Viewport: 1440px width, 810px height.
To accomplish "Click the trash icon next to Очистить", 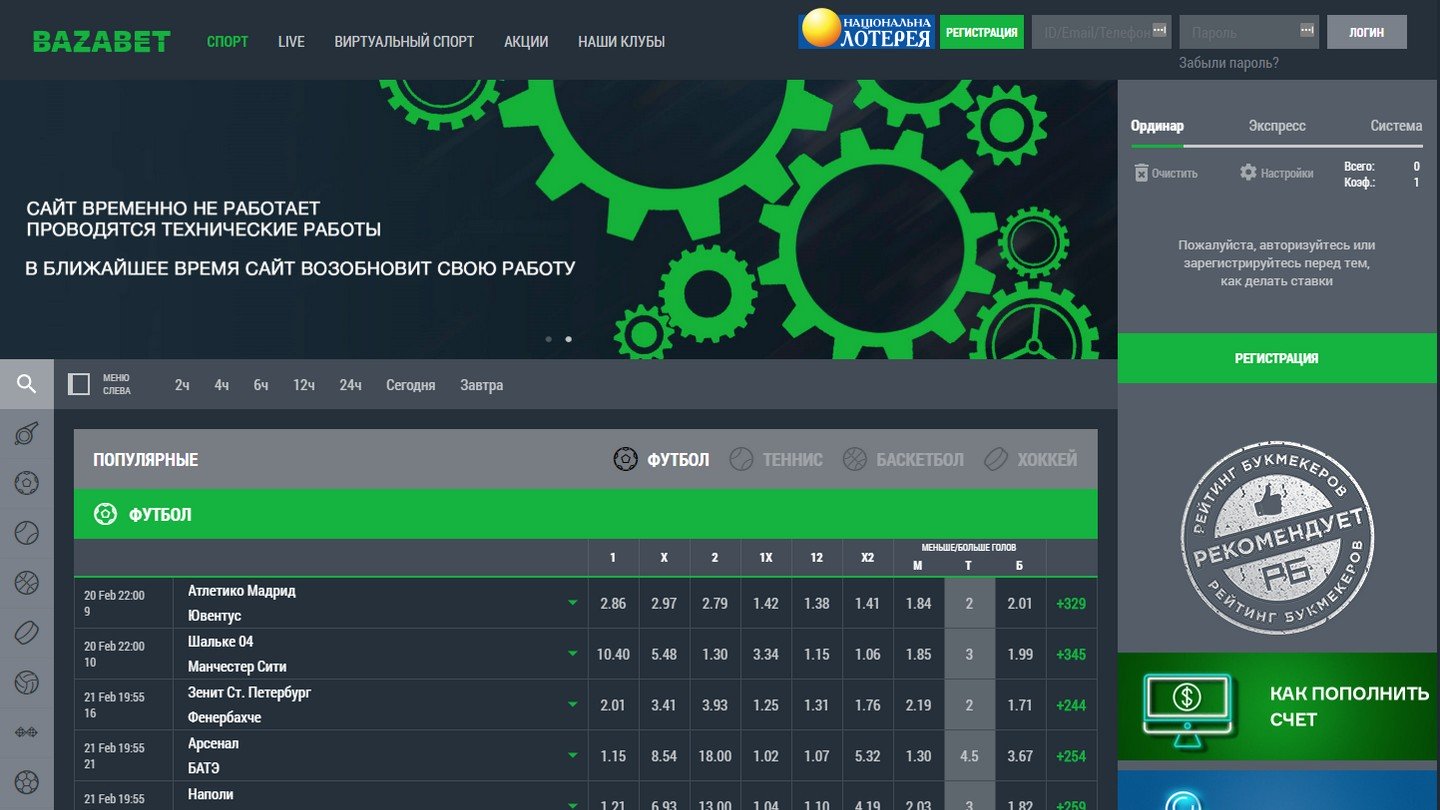I will [x=1141, y=173].
